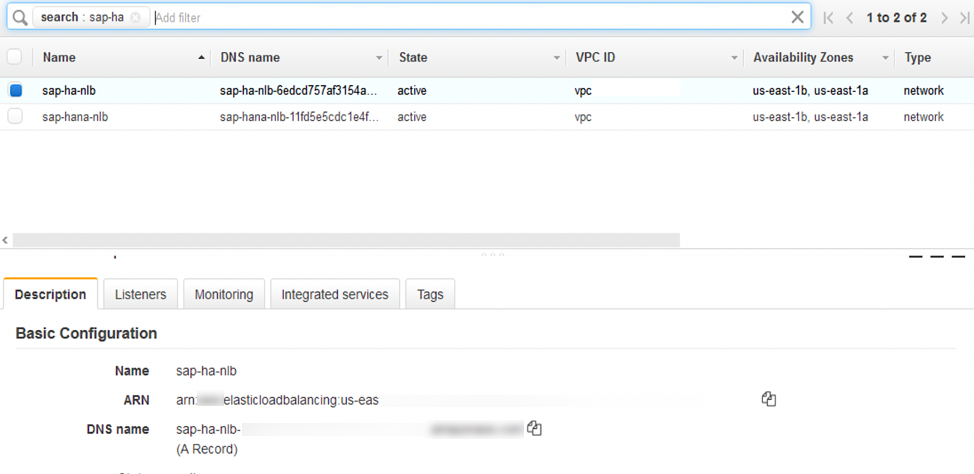Image resolution: width=974 pixels, height=474 pixels.
Task: Go to next page of results
Action: [x=943, y=18]
